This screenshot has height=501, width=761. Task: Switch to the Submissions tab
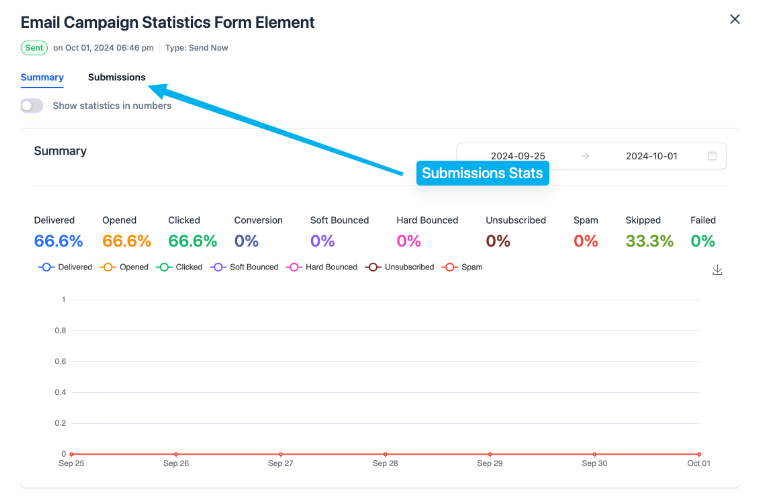tap(116, 77)
